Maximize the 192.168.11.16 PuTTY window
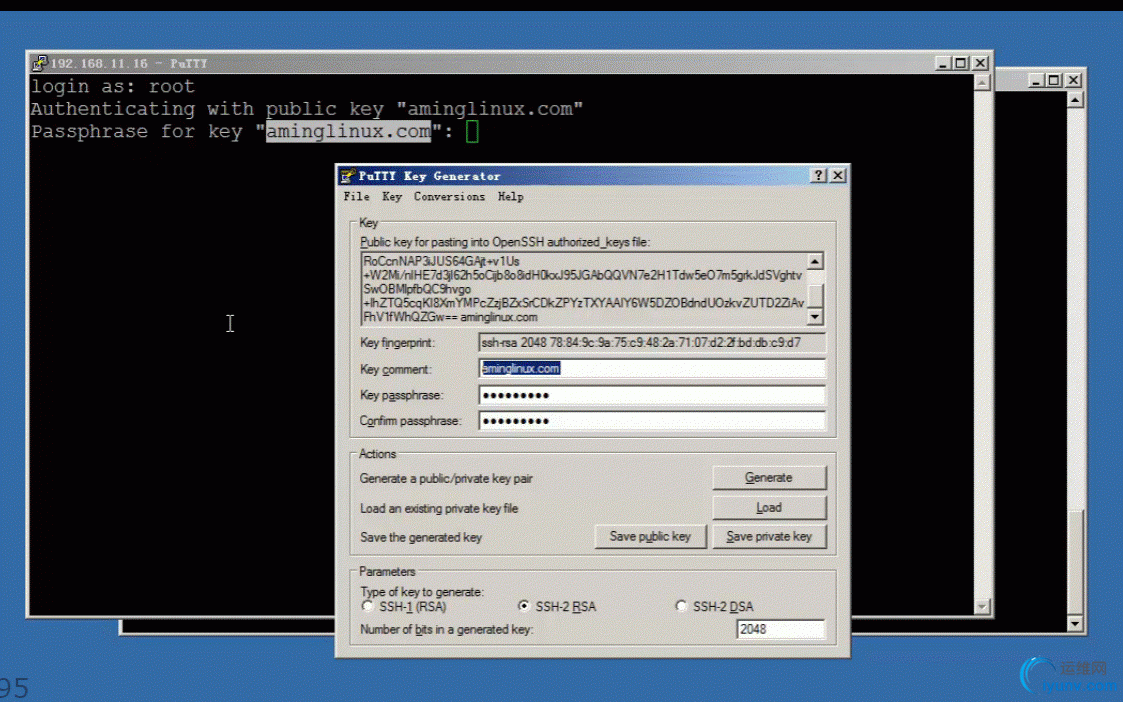 [961, 63]
